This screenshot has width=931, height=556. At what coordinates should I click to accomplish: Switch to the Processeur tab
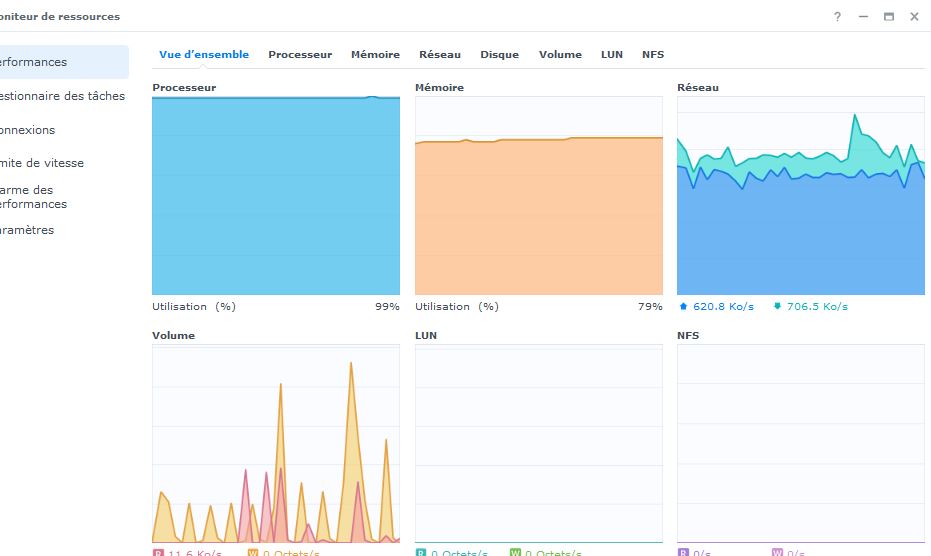[x=300, y=55]
